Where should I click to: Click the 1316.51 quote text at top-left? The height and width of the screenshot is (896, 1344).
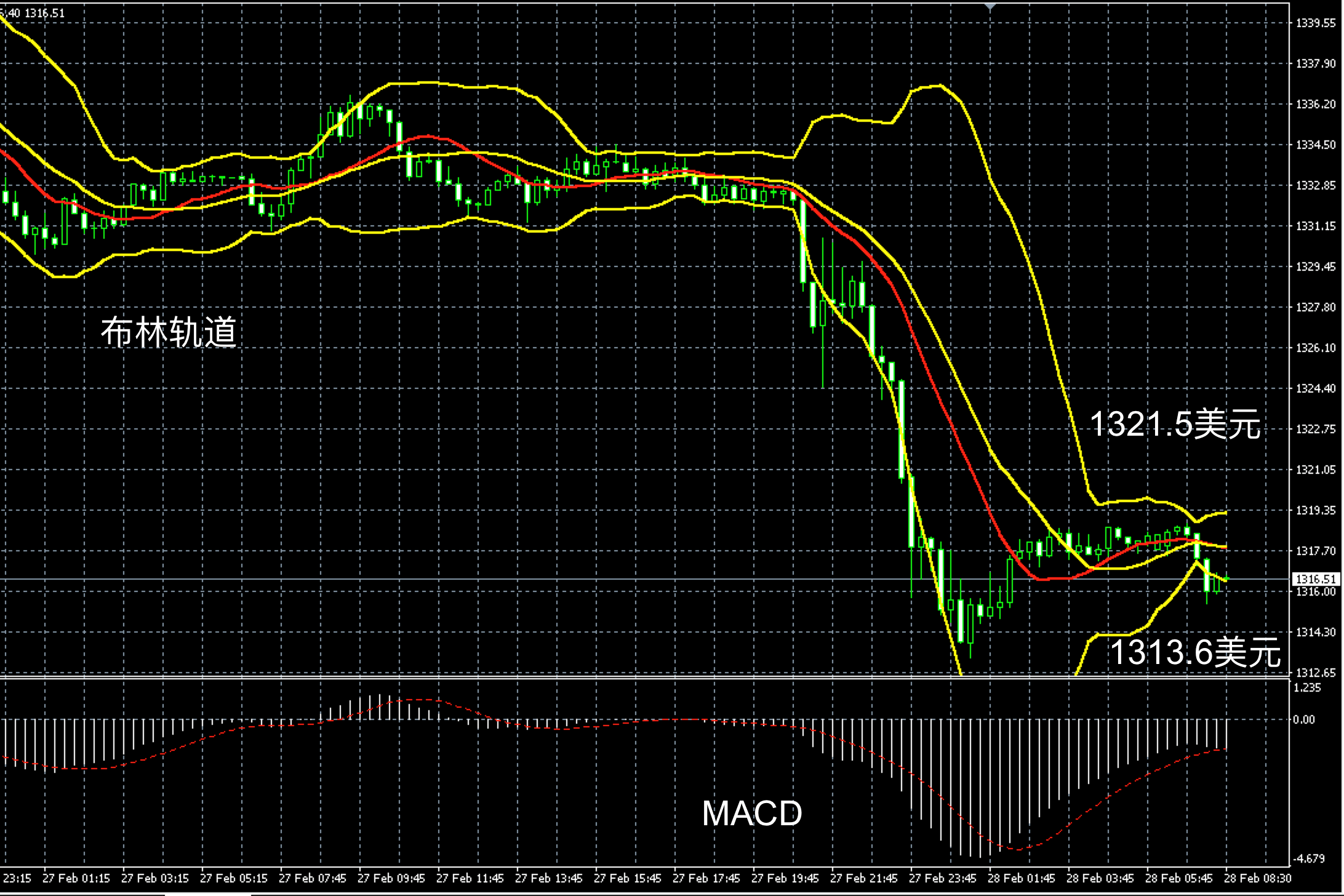point(44,13)
